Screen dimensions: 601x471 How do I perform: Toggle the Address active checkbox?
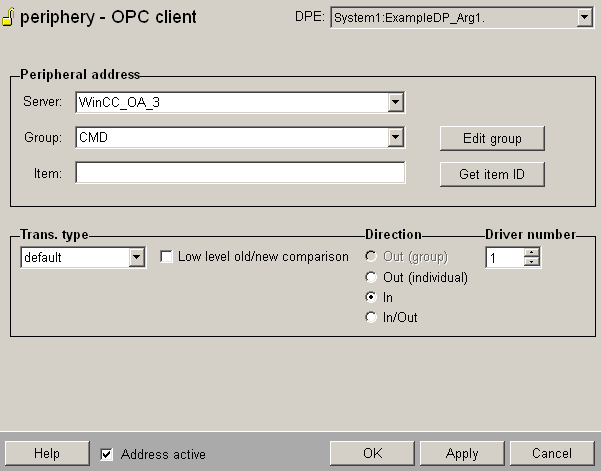tap(108, 454)
